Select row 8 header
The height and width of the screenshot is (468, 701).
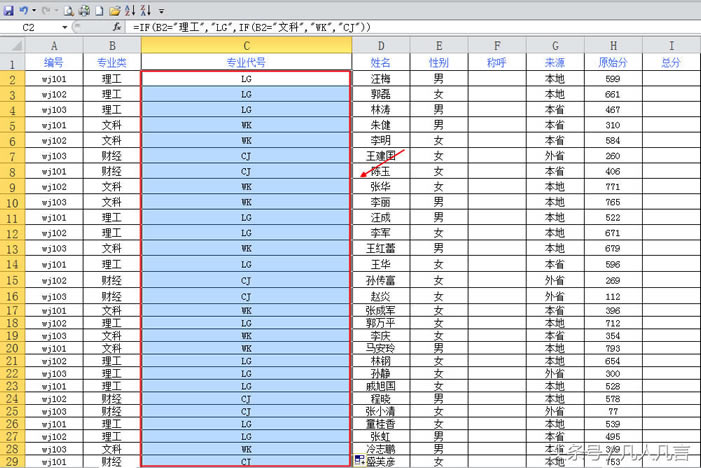tap(13, 172)
